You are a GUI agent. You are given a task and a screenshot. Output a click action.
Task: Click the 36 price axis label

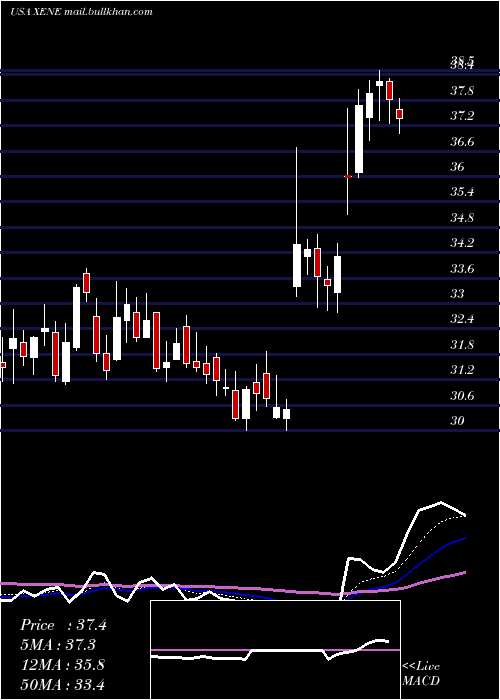click(457, 167)
